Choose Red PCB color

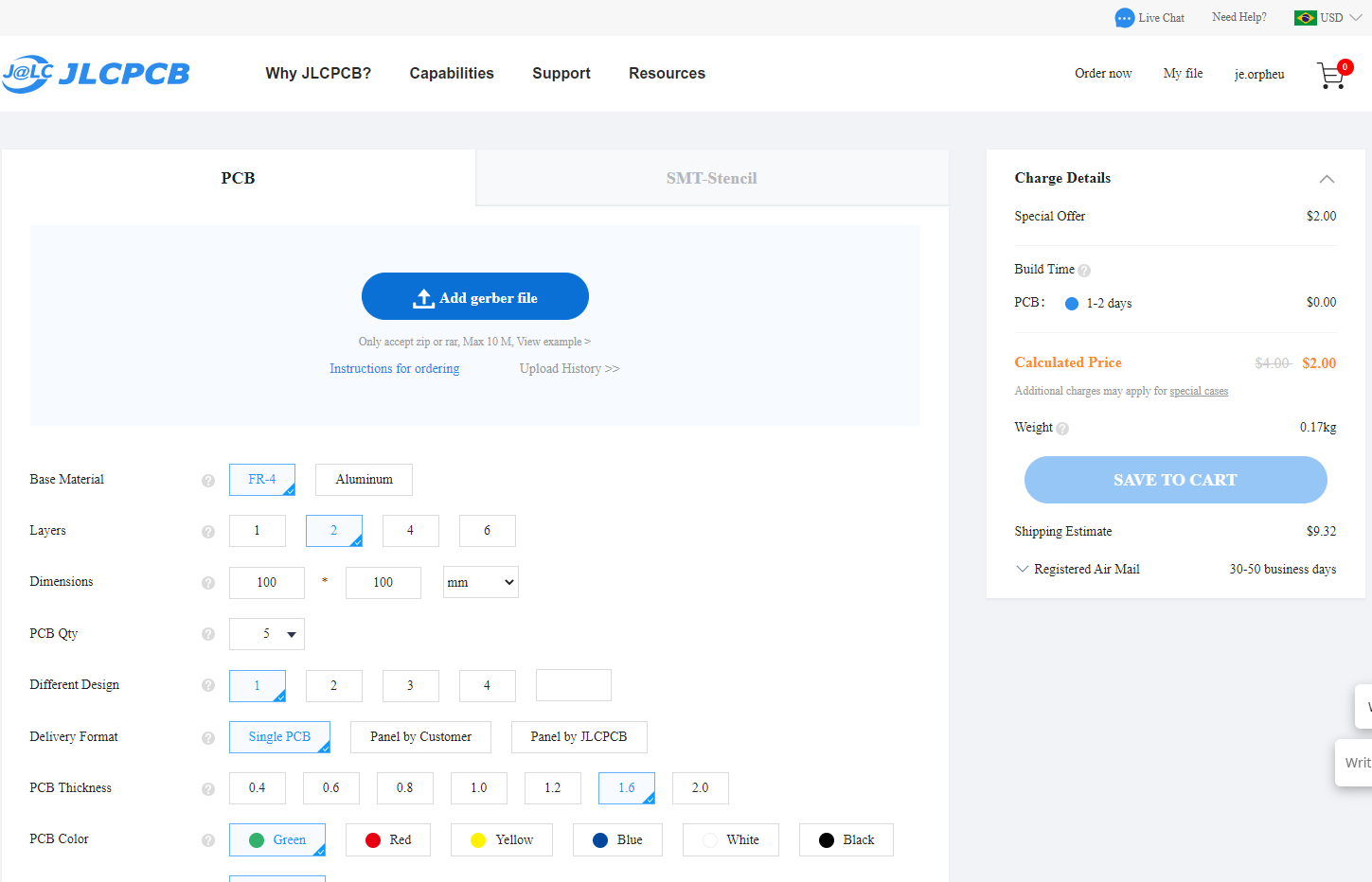[388, 839]
